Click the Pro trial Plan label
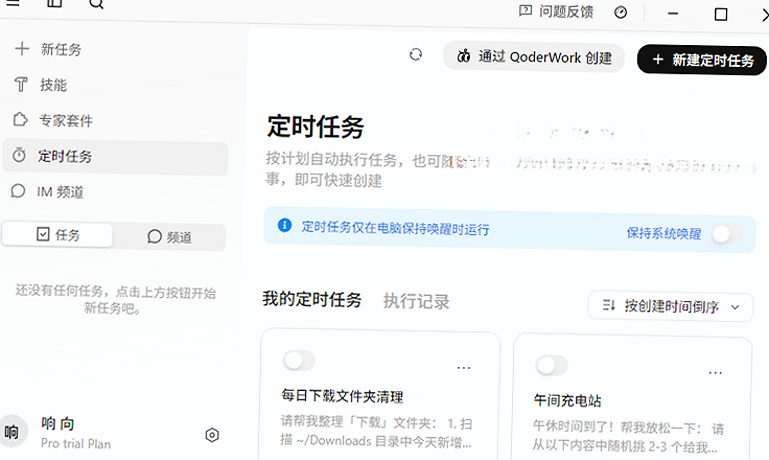Image resolution: width=769 pixels, height=460 pixels. 76,444
